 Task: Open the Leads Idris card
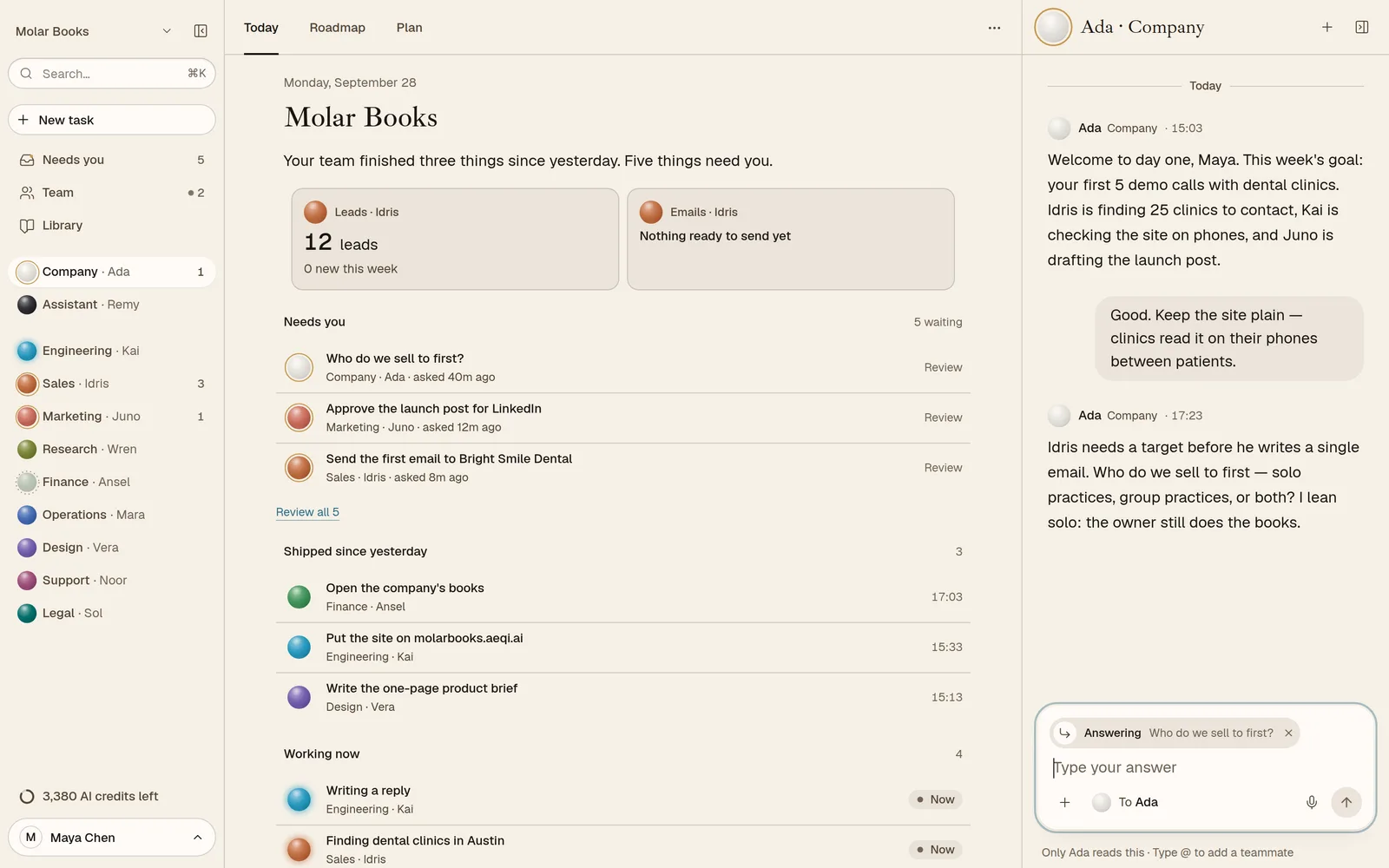click(x=455, y=240)
